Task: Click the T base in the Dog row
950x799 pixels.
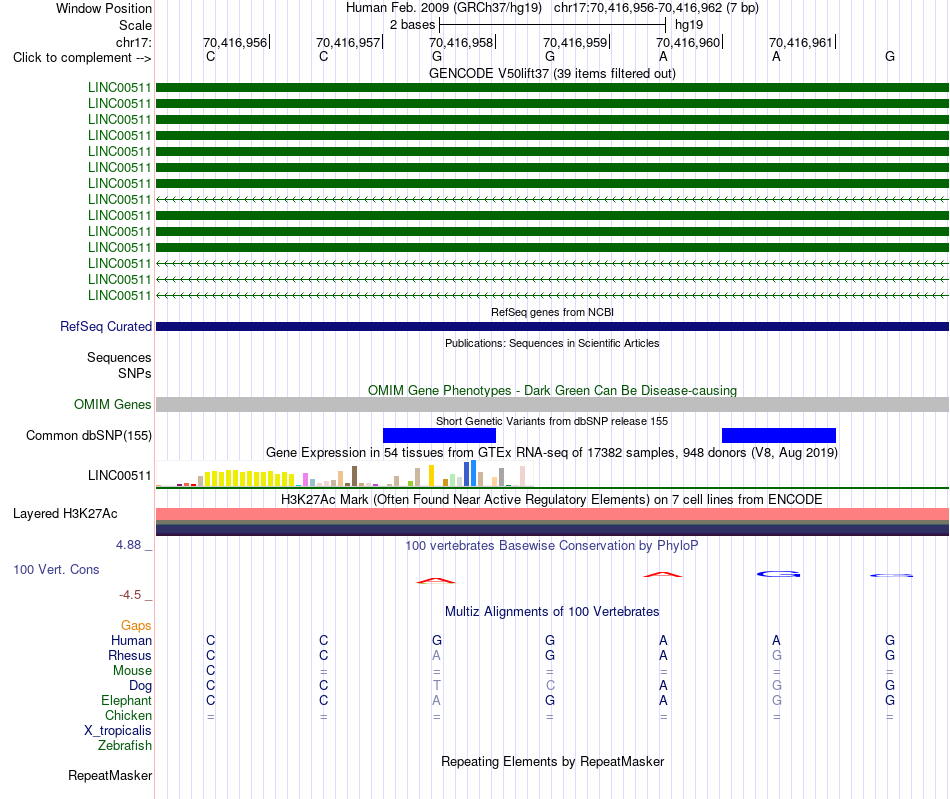Action: pyautogui.click(x=436, y=685)
